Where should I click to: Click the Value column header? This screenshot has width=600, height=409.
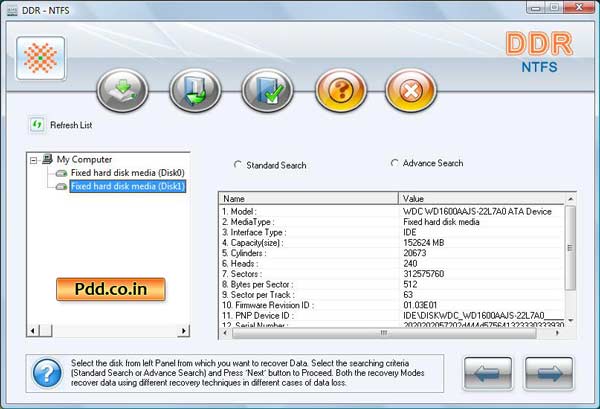[481, 199]
